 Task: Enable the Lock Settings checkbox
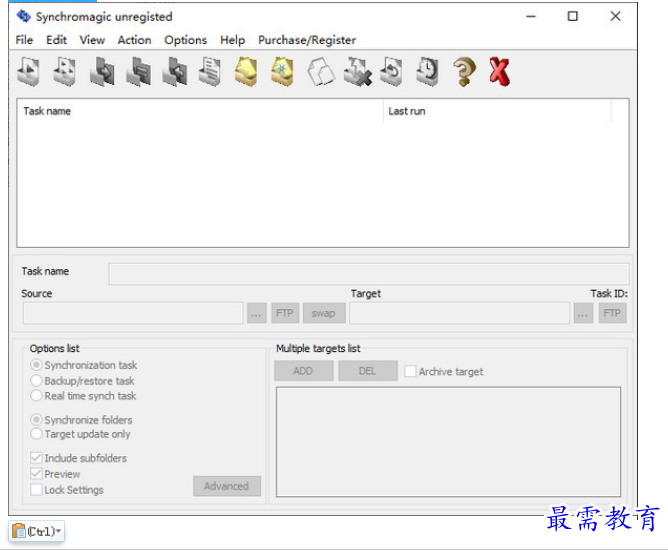tap(37, 490)
